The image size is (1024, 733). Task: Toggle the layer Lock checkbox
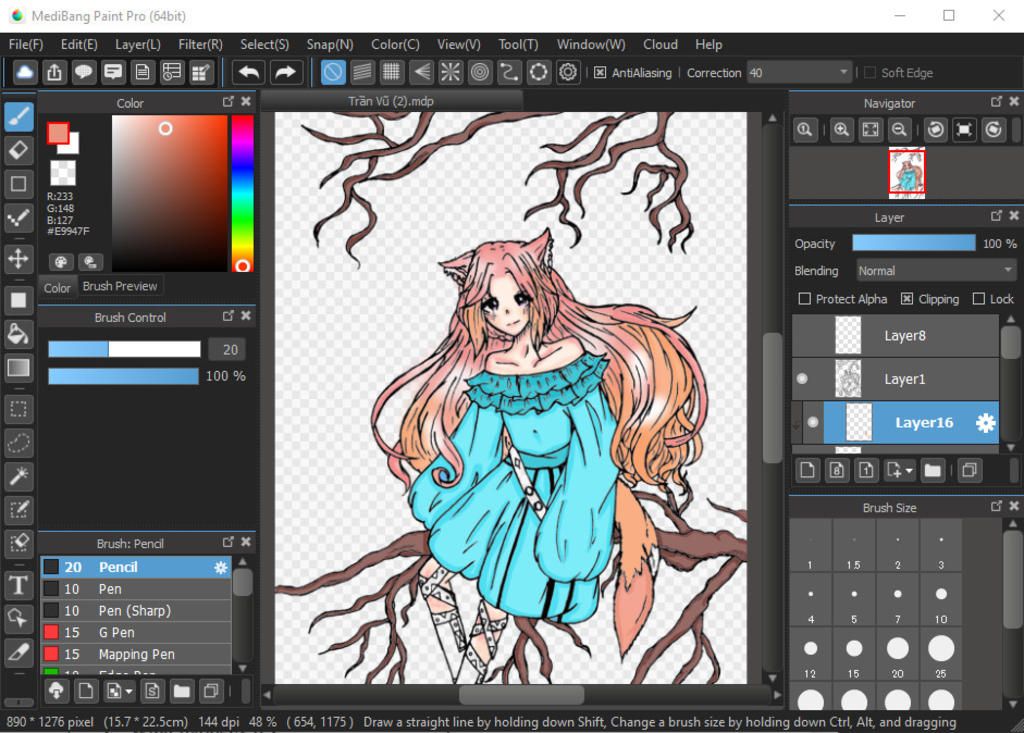[x=978, y=299]
